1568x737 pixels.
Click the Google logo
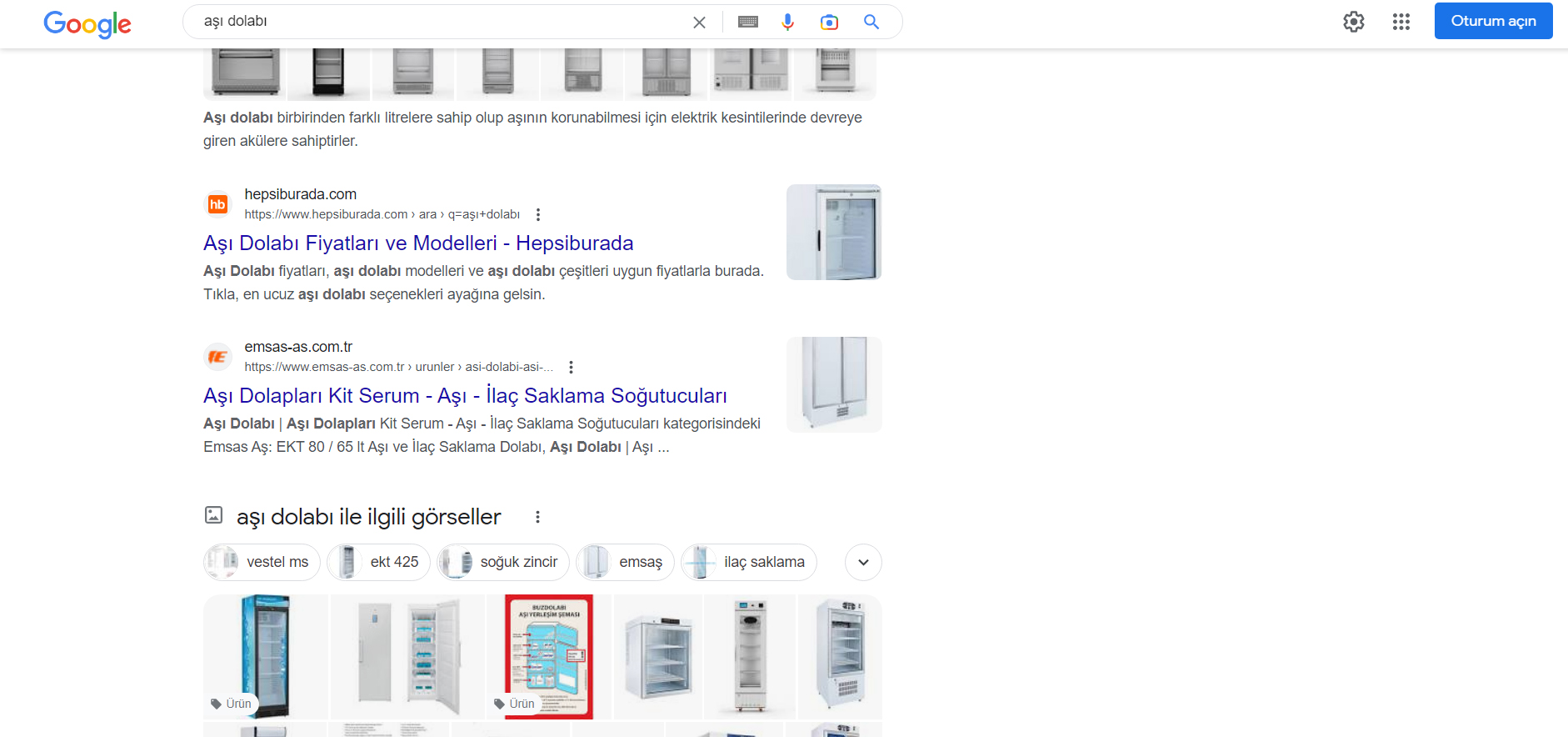(x=87, y=23)
